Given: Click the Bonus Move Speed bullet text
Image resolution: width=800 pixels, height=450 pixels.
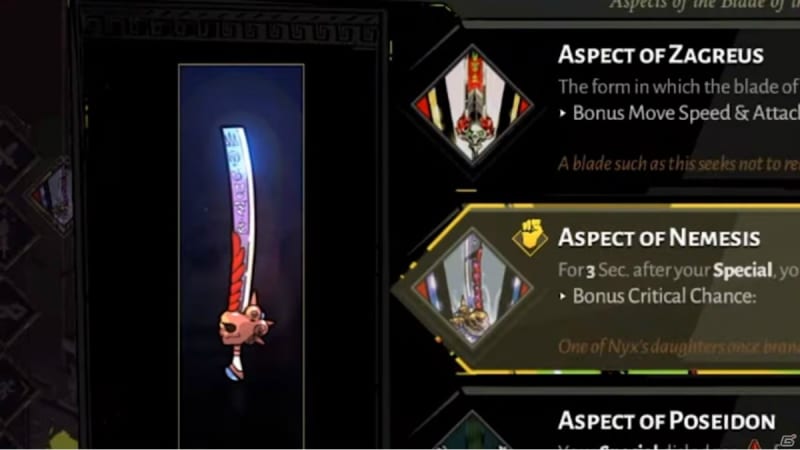Looking at the screenshot, I should coord(680,113).
